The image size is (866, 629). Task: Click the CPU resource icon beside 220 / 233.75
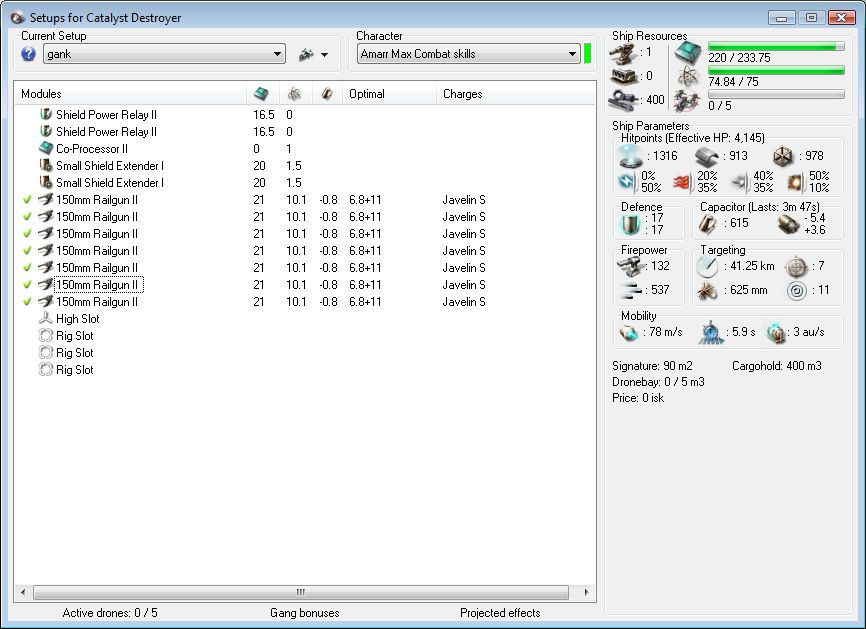[x=687, y=53]
